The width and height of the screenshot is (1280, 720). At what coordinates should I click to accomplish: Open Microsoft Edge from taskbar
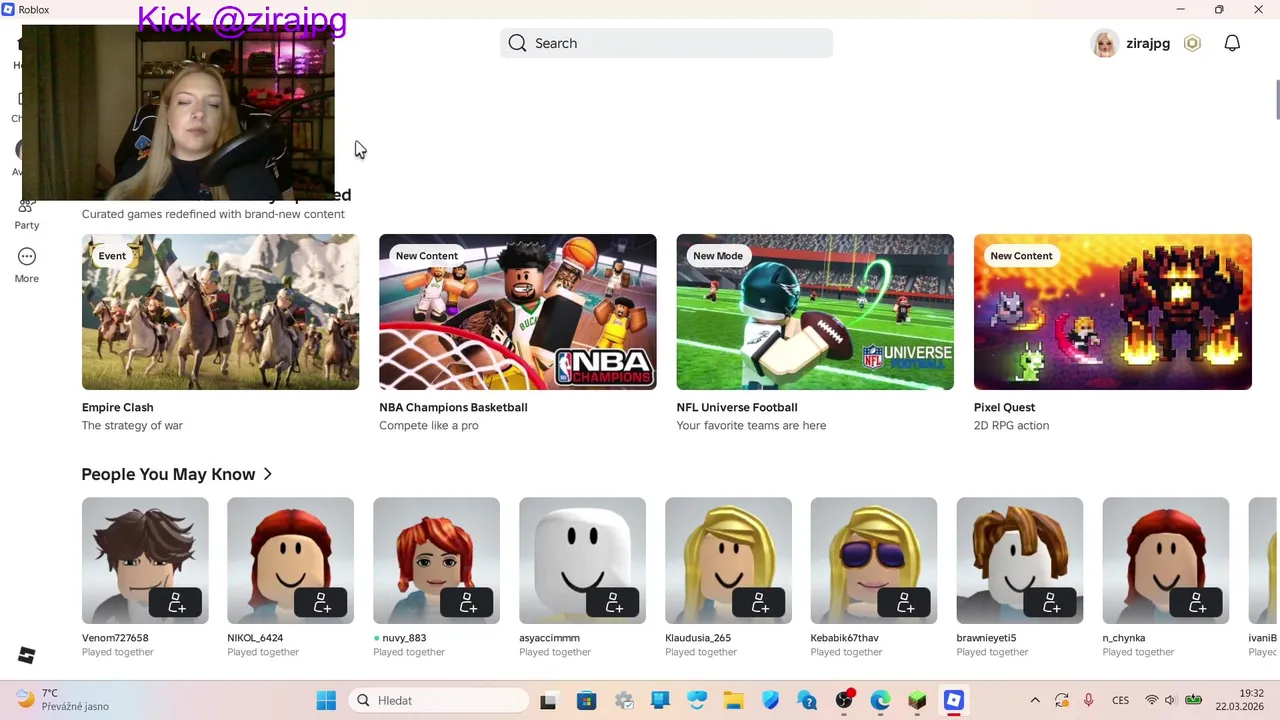pyautogui.click(x=880, y=700)
